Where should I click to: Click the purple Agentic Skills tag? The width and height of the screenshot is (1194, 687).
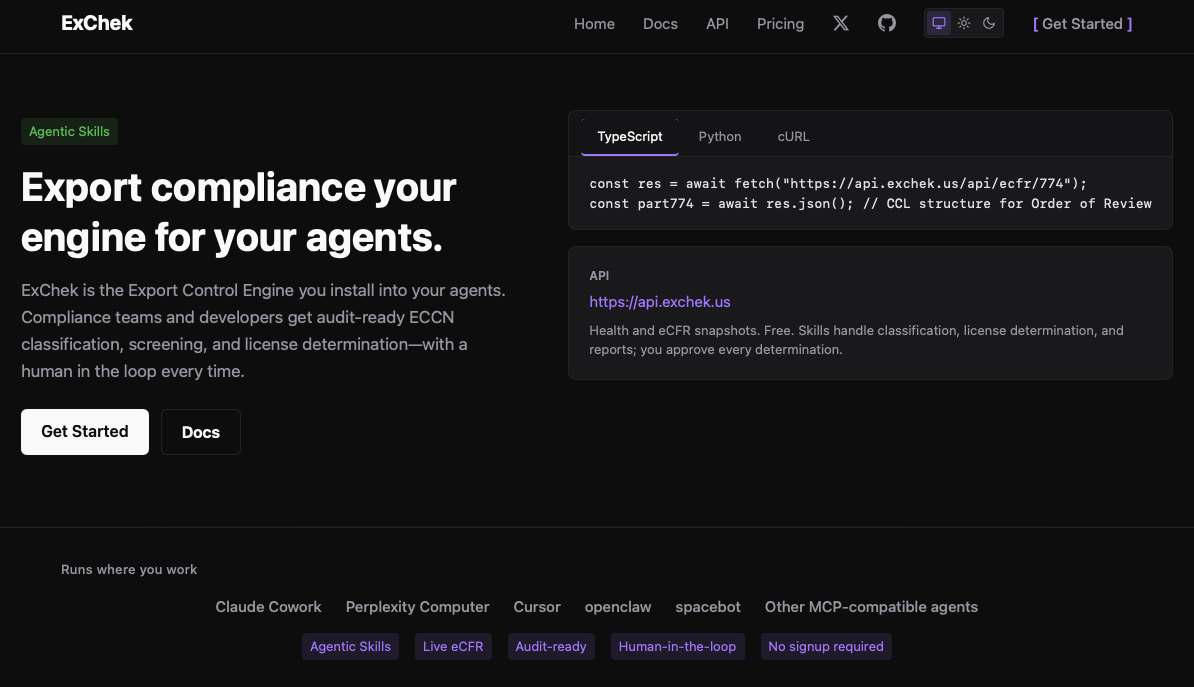350,647
